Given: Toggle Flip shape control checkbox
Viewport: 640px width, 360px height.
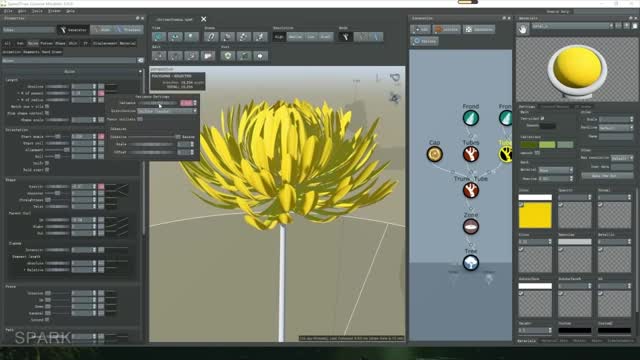Looking at the screenshot, I should click(x=47, y=113).
